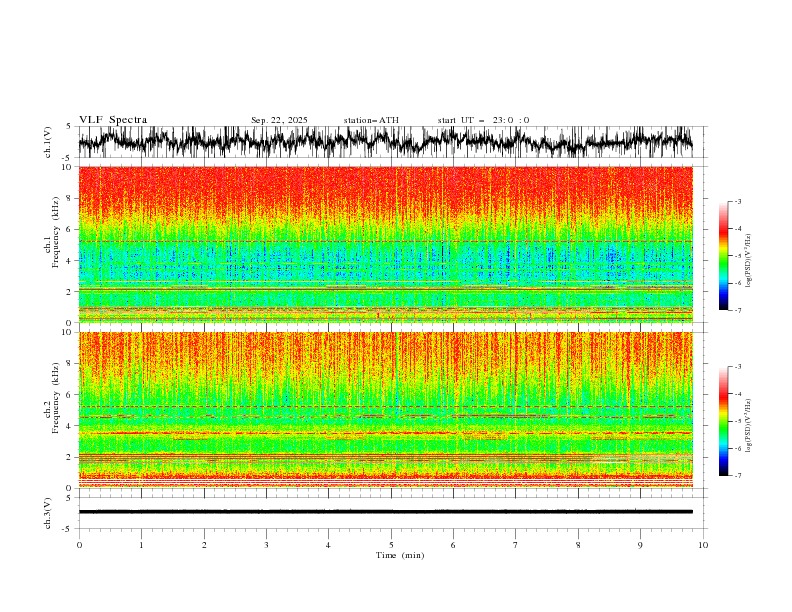Click the ch.1 spectrogram color scale bar
This screenshot has height=612, width=792.
(x=723, y=255)
